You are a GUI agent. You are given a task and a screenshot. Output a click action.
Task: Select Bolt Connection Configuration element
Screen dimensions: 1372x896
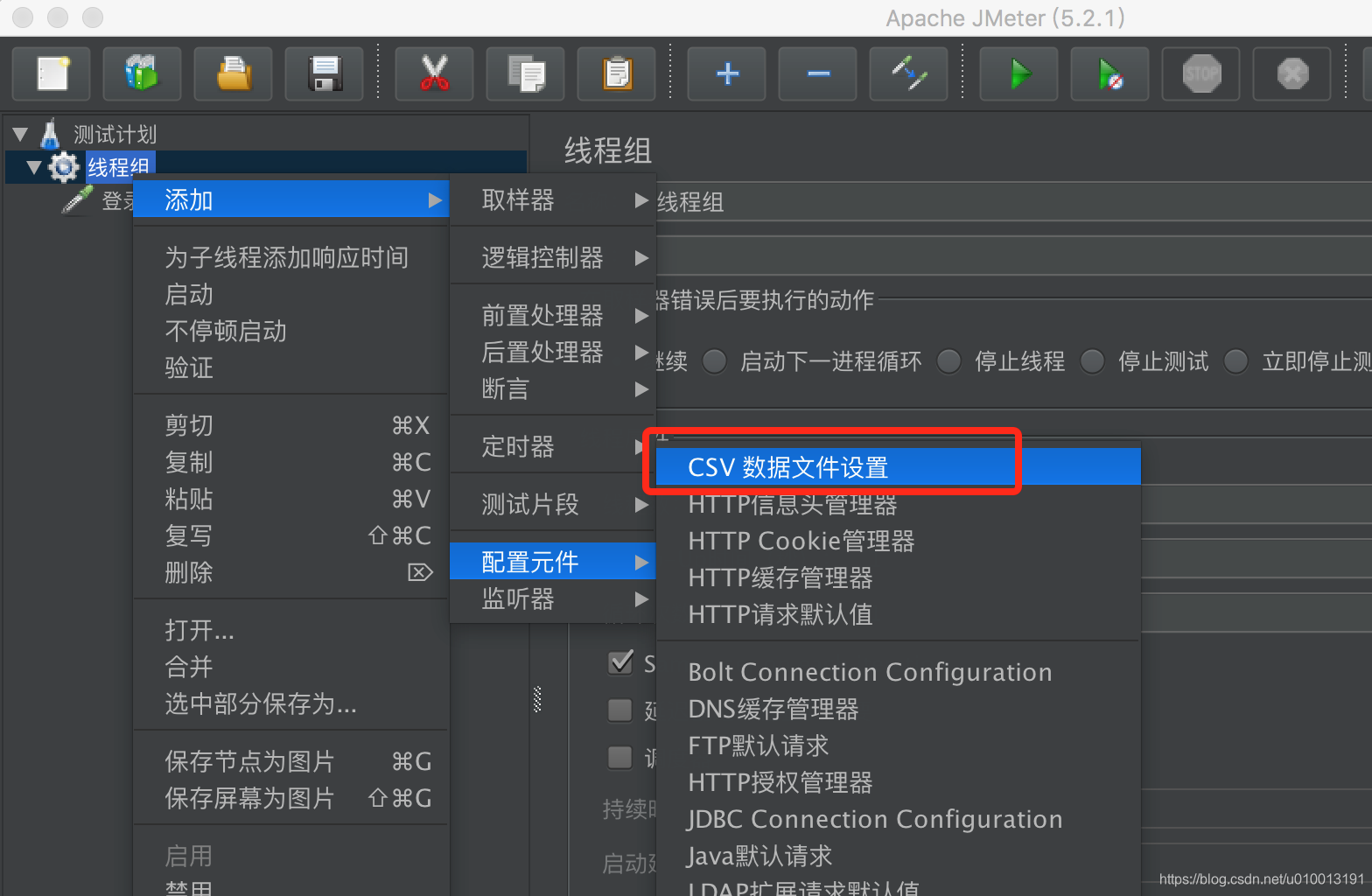pyautogui.click(x=899, y=672)
